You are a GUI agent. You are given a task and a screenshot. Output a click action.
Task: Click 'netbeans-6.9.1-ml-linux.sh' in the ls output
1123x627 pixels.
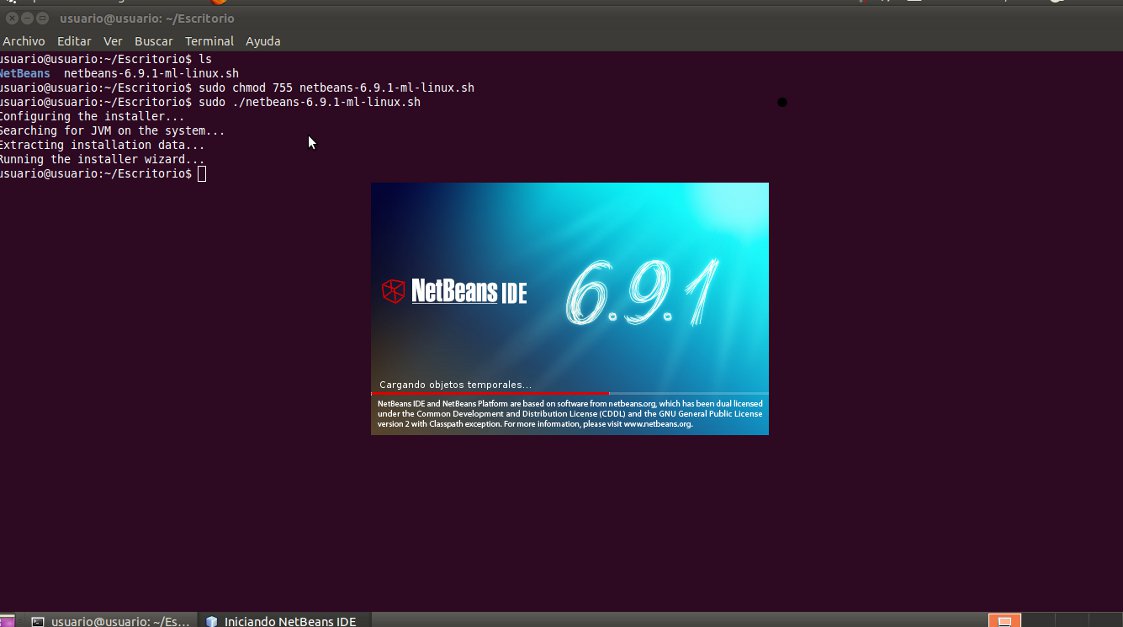click(x=151, y=73)
